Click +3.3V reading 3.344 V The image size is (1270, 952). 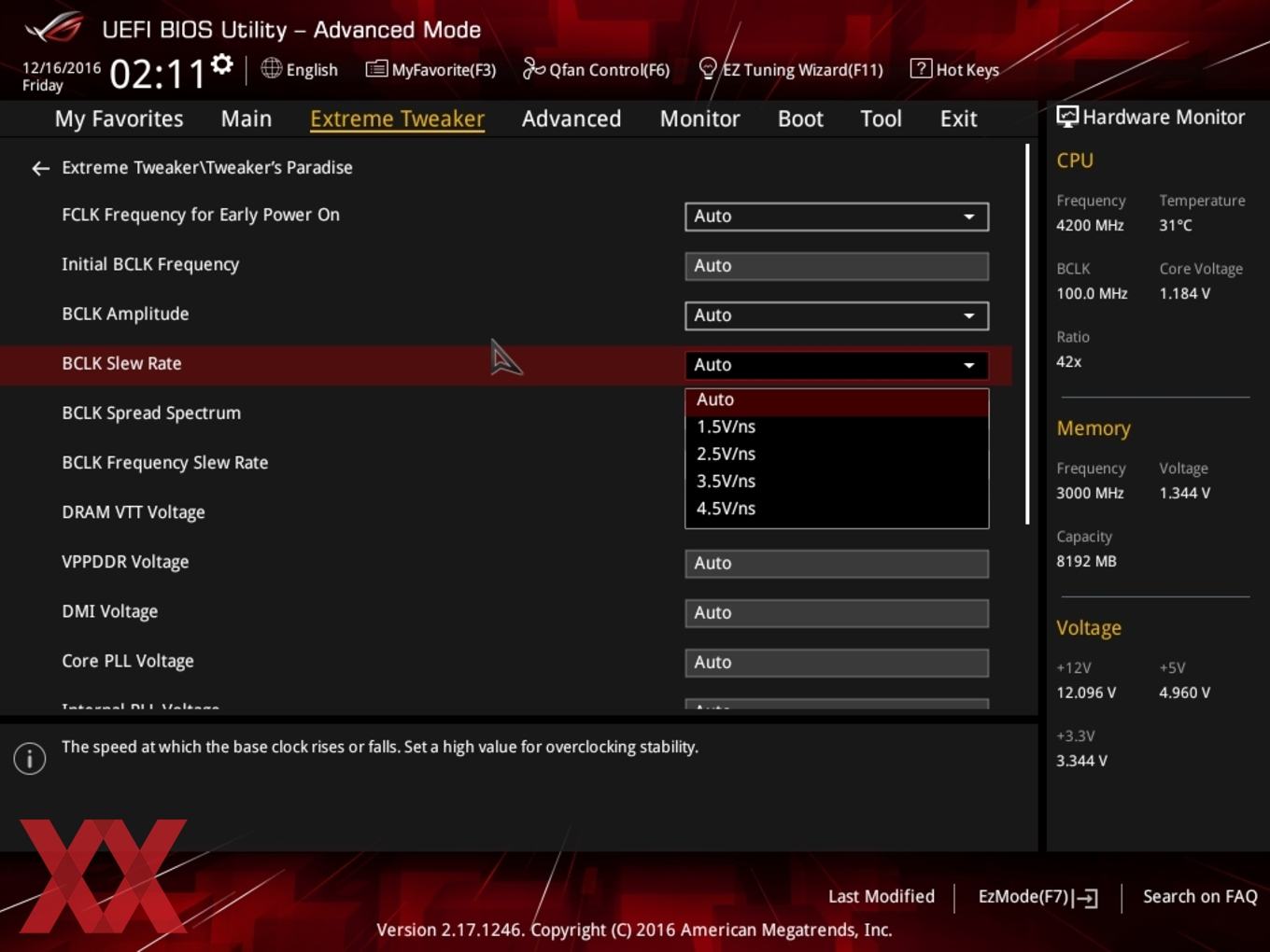(x=1081, y=762)
